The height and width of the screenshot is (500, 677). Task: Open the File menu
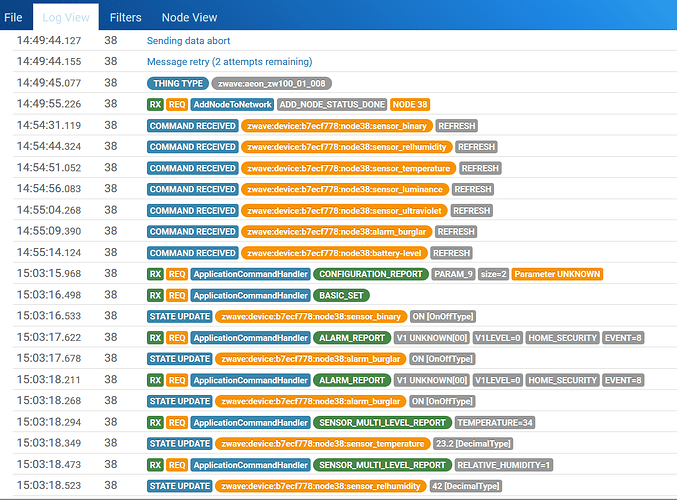coord(13,17)
